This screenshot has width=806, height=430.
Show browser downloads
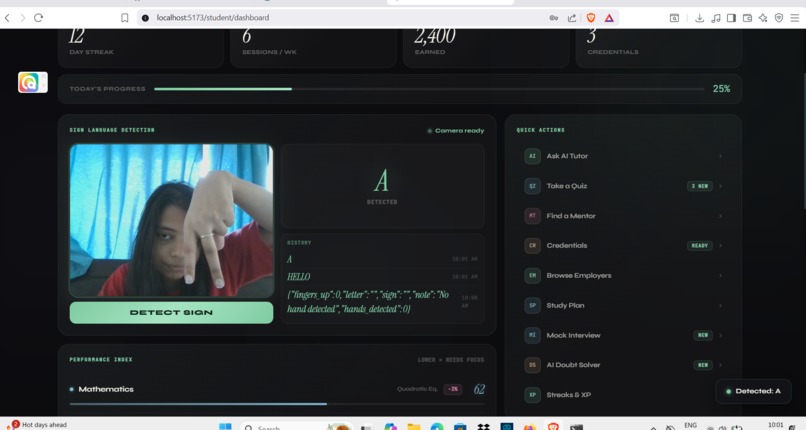click(x=699, y=18)
